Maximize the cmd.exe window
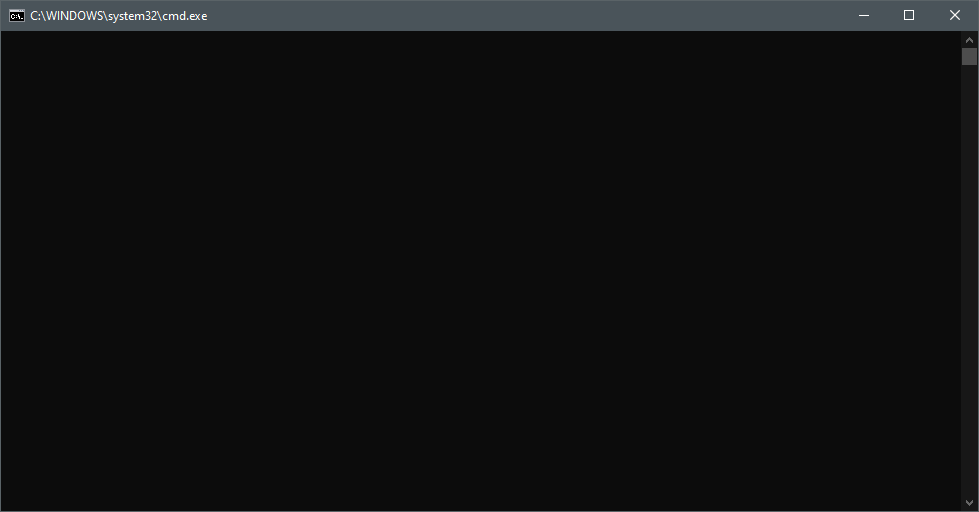This screenshot has height=512, width=979. click(x=909, y=16)
